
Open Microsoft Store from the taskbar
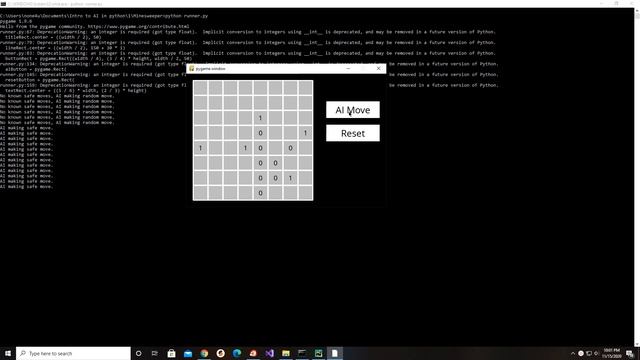171,353
